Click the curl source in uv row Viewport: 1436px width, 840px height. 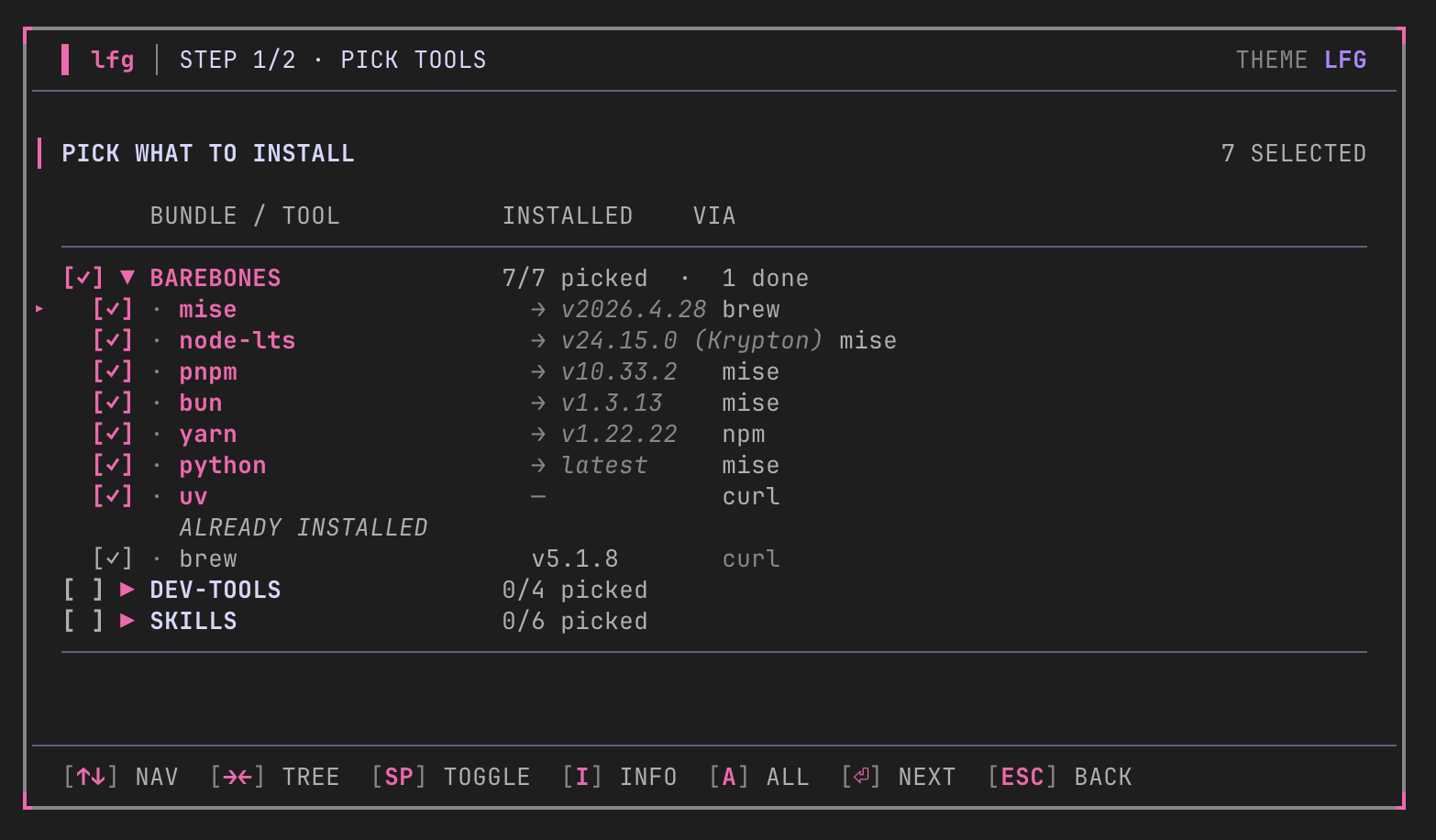click(x=751, y=496)
